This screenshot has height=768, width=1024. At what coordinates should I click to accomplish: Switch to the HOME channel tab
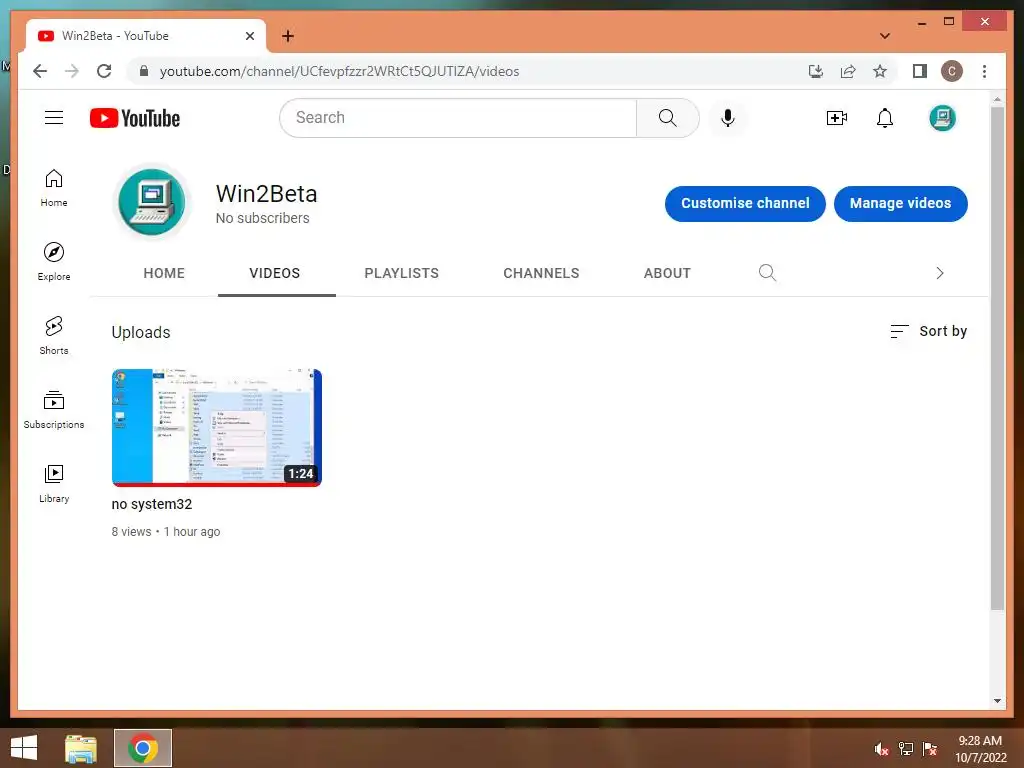[x=164, y=273]
